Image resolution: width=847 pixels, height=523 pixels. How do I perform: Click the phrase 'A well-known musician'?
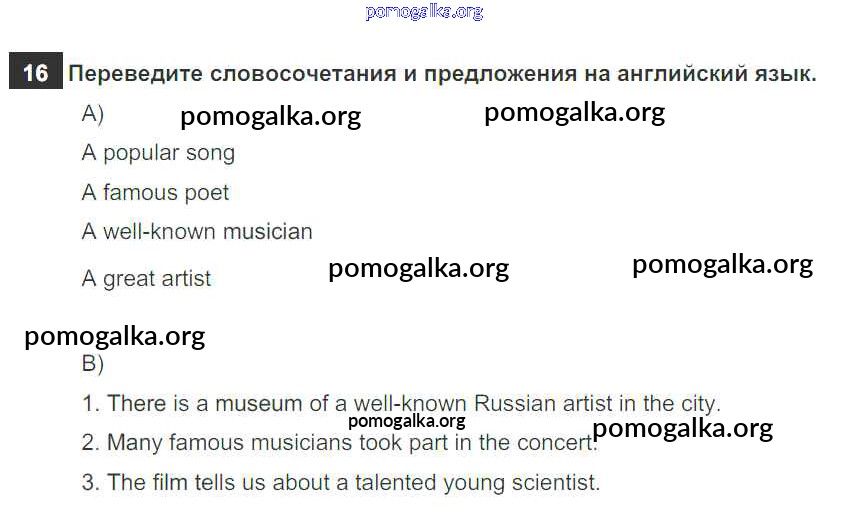pos(197,231)
